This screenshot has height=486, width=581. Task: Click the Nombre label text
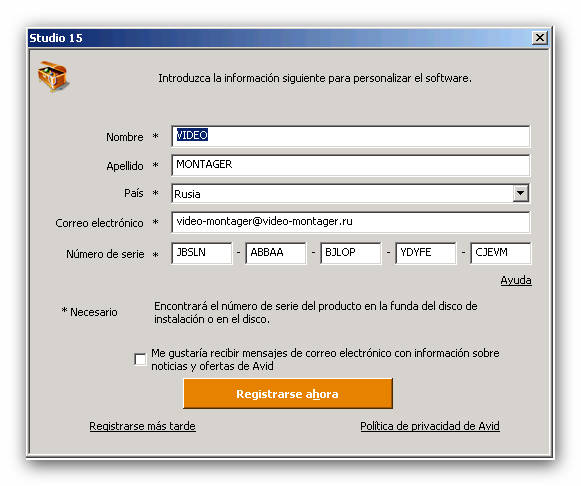[124, 137]
